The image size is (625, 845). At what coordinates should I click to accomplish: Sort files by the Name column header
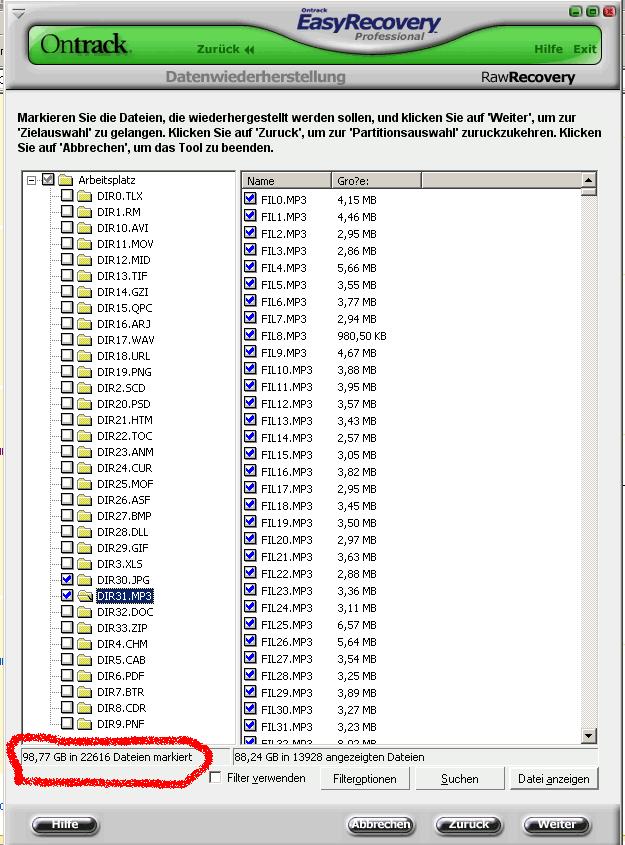(x=286, y=181)
